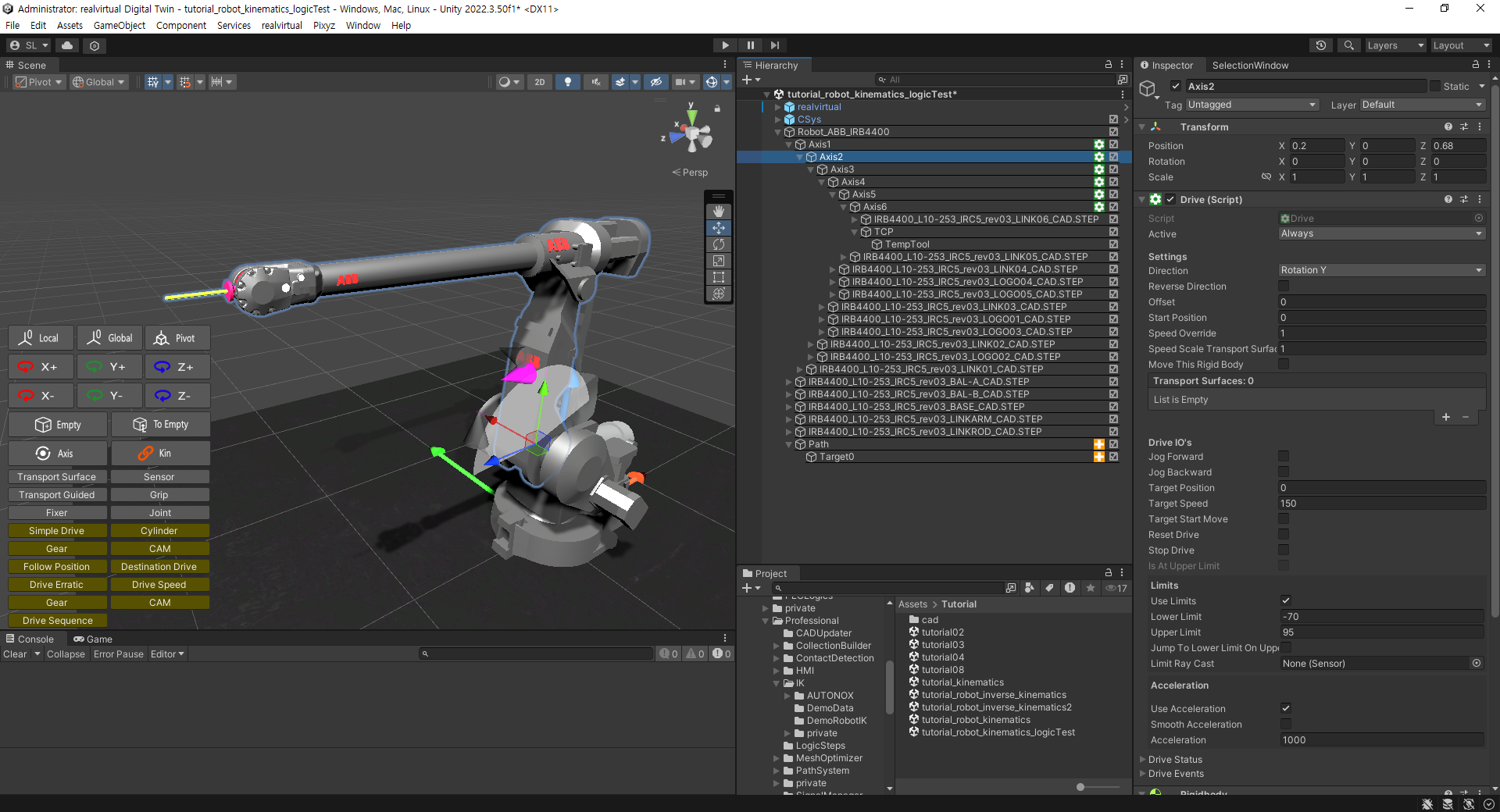Open the Pivot dropdown in the scene toolbar

point(39,82)
